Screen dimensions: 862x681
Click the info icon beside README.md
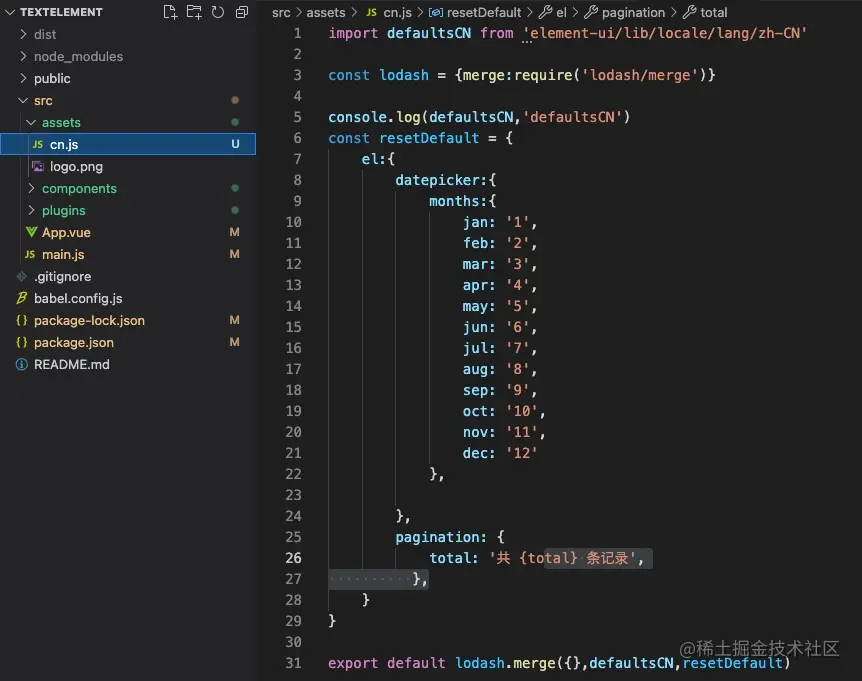point(21,364)
